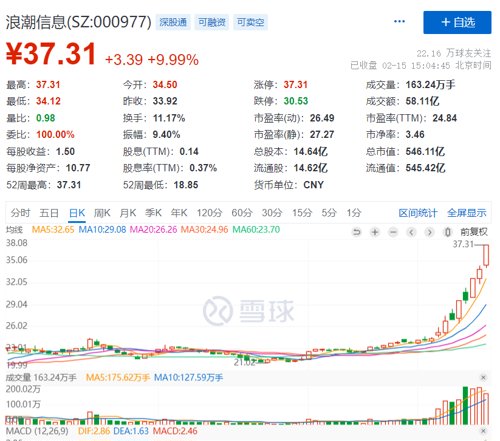
Task: Click the stock title 浪潮信息(SZ:000977)
Action: click(x=79, y=22)
